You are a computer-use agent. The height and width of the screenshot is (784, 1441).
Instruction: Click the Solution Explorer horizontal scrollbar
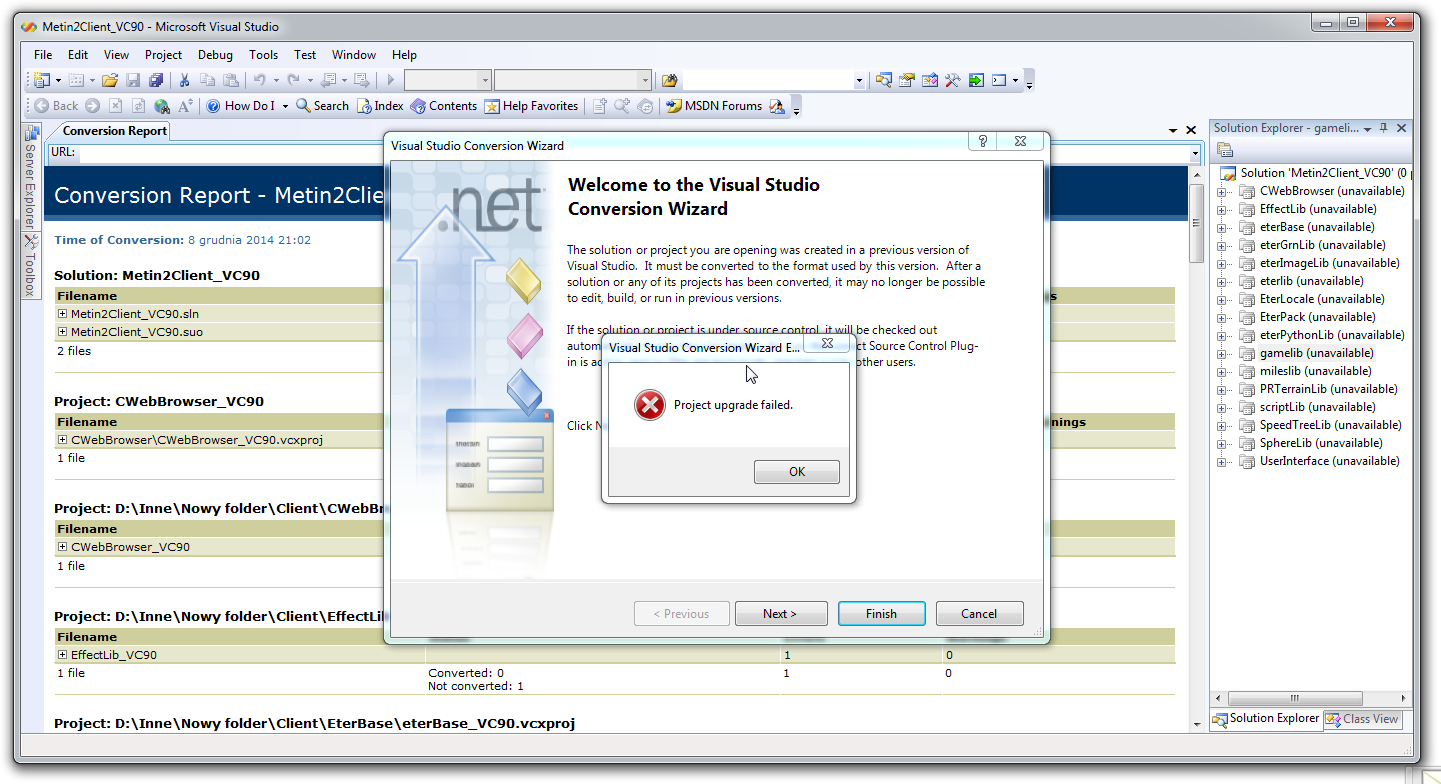click(x=1311, y=698)
